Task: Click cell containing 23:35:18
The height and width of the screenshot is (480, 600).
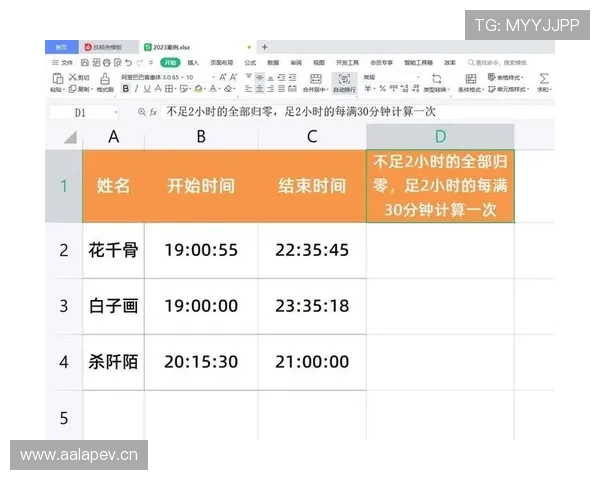Action: [x=312, y=306]
